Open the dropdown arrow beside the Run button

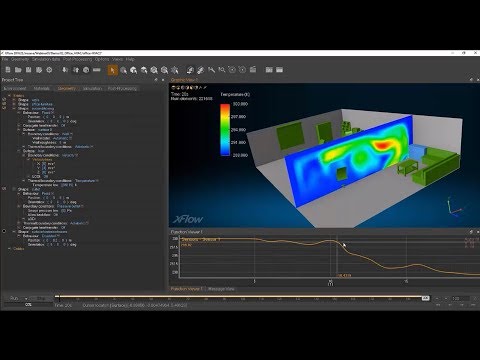[26, 298]
